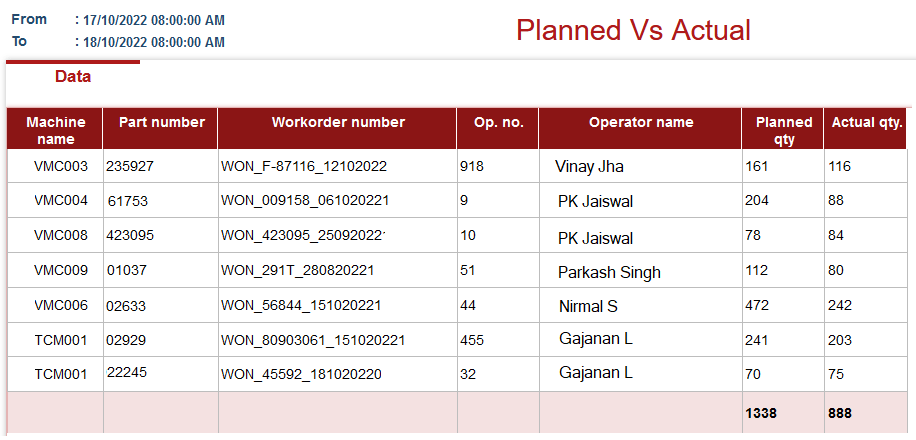Select the planned total 1338 cell
Screen dimensions: 916x440
(783, 413)
